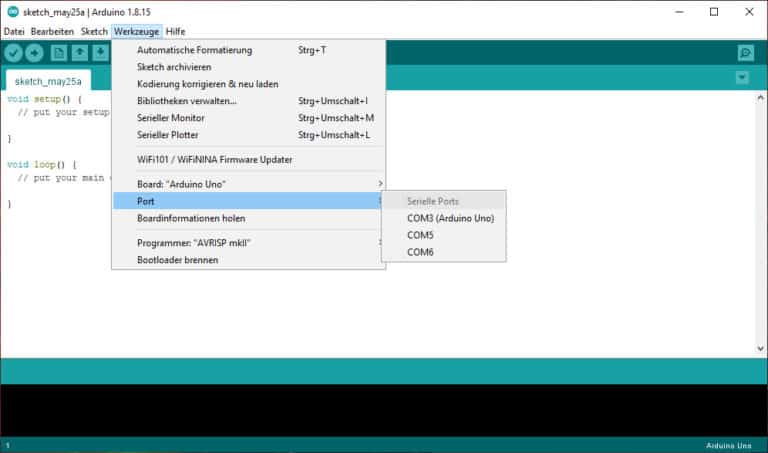This screenshot has width=768, height=453.
Task: Click the Upload arrow icon in the toolbar
Action: click(35, 53)
